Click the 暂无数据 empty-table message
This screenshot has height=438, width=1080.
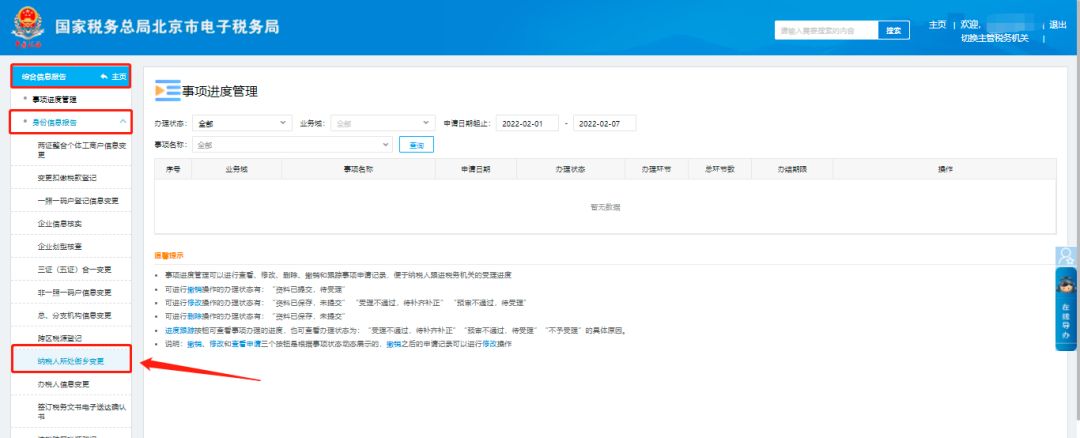[605, 207]
